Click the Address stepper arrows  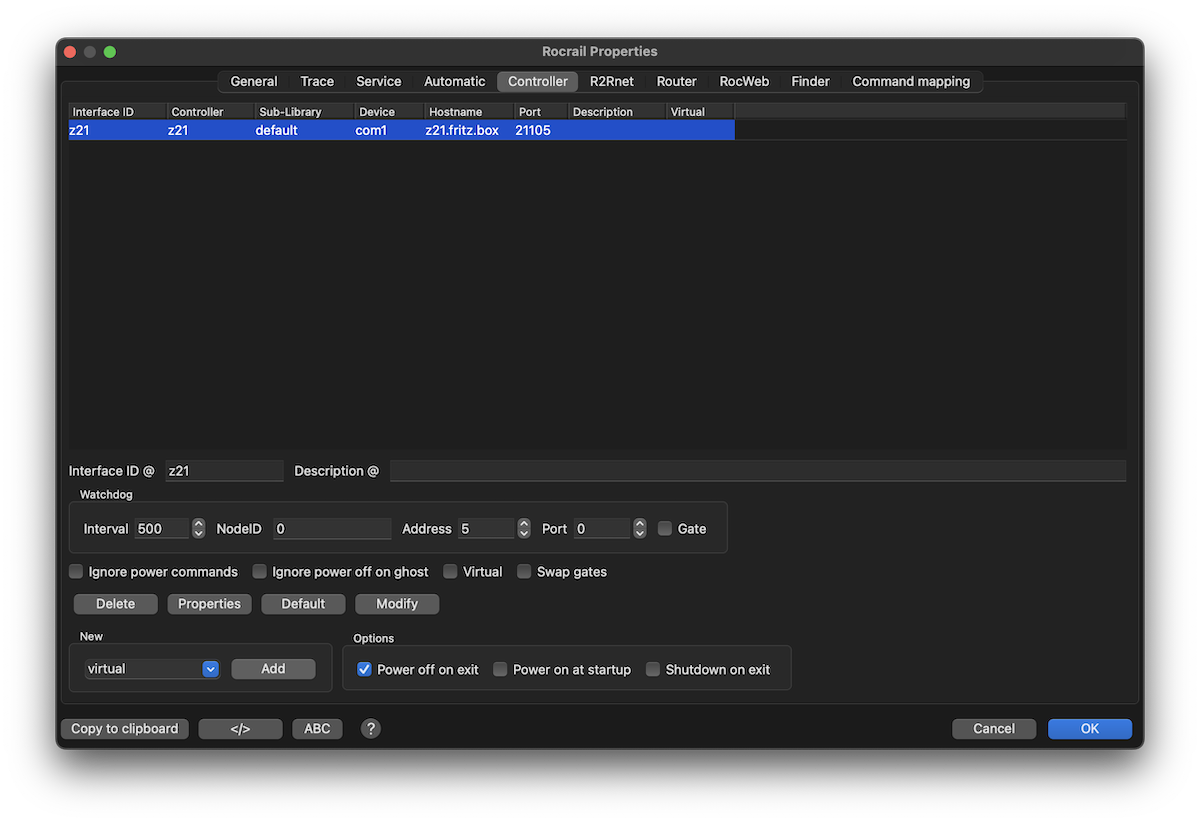pos(523,529)
